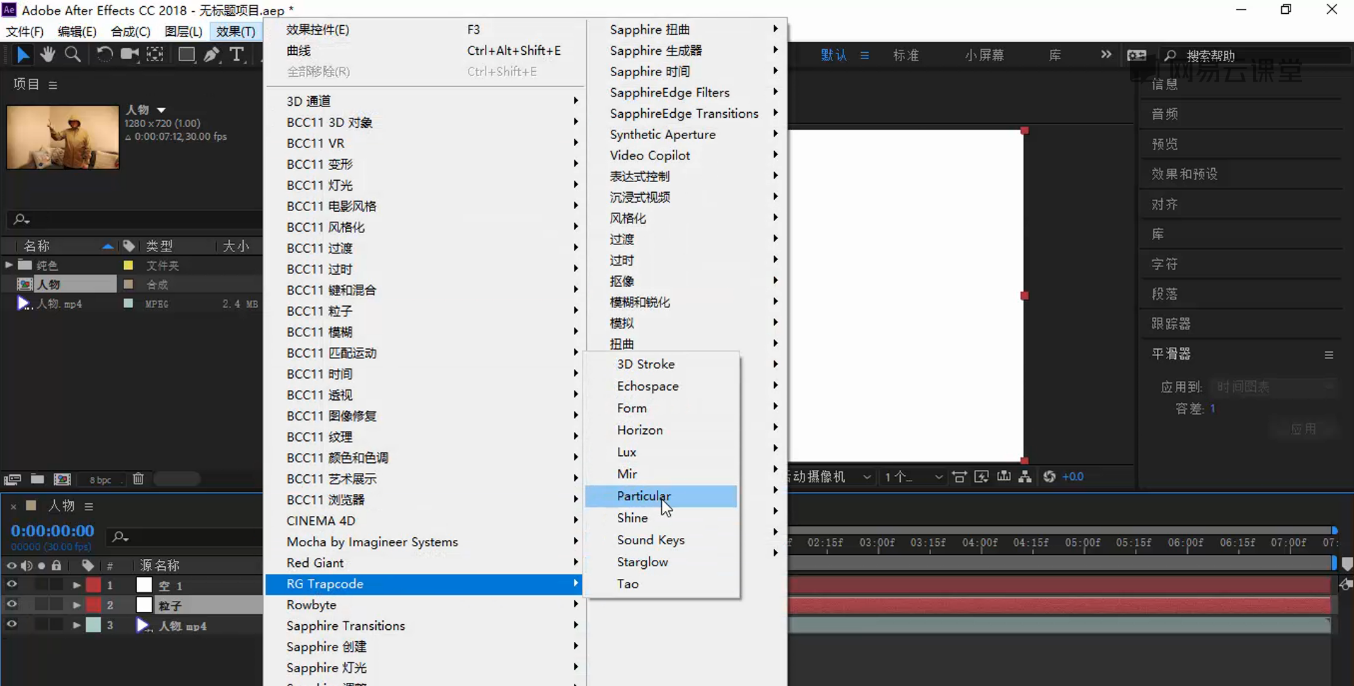Open the Video Copilot effects submenu
The height and width of the screenshot is (686, 1354).
pos(687,155)
